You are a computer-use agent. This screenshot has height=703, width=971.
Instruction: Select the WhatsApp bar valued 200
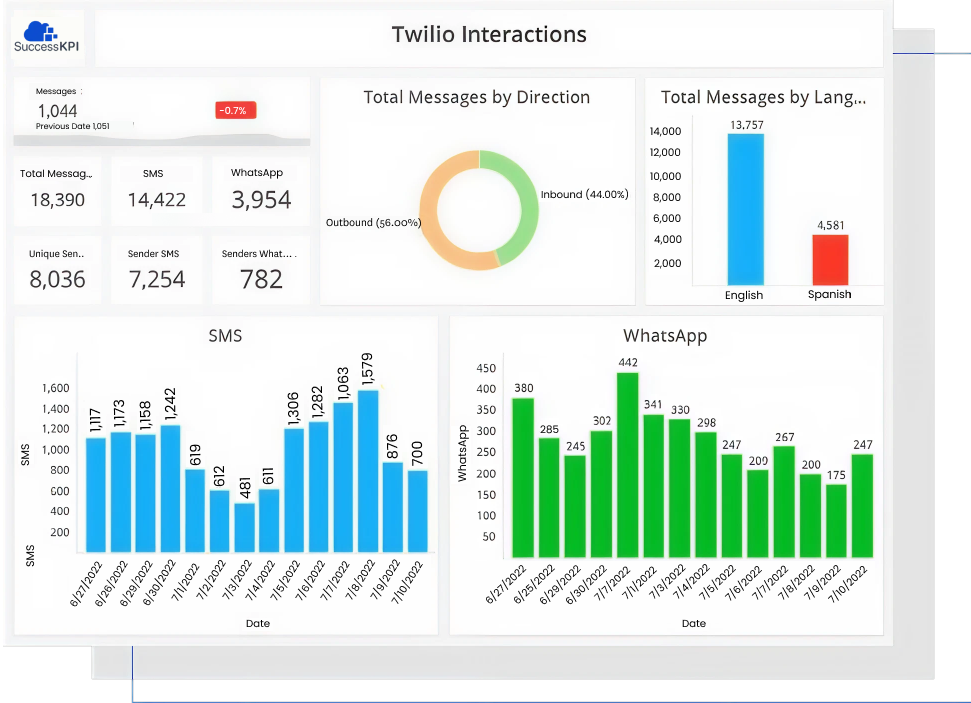tap(811, 516)
